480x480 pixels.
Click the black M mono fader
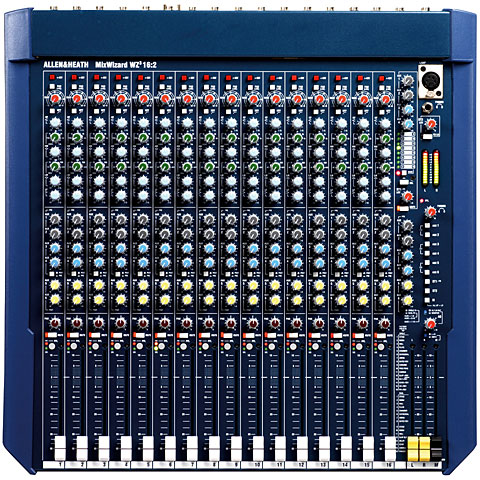(436, 449)
